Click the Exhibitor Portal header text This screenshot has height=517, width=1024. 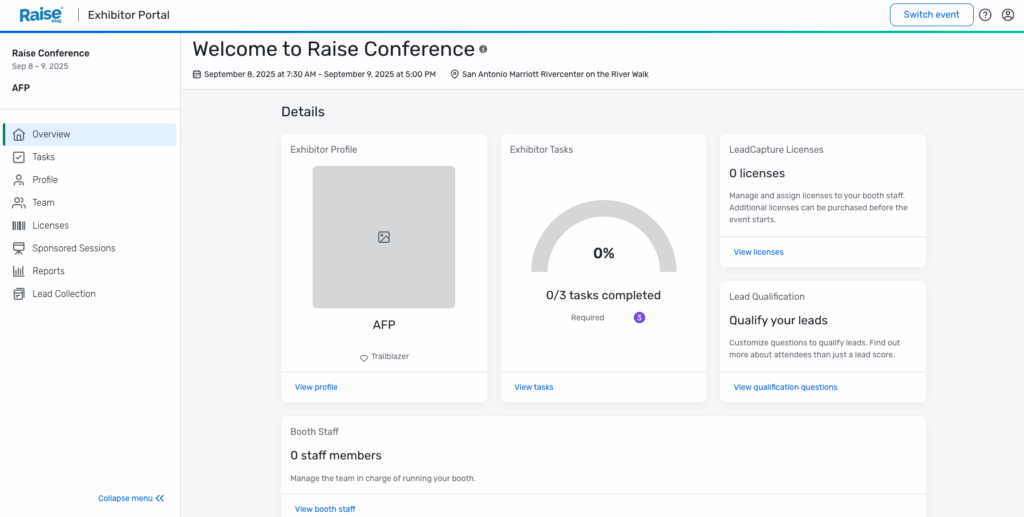pyautogui.click(x=129, y=15)
